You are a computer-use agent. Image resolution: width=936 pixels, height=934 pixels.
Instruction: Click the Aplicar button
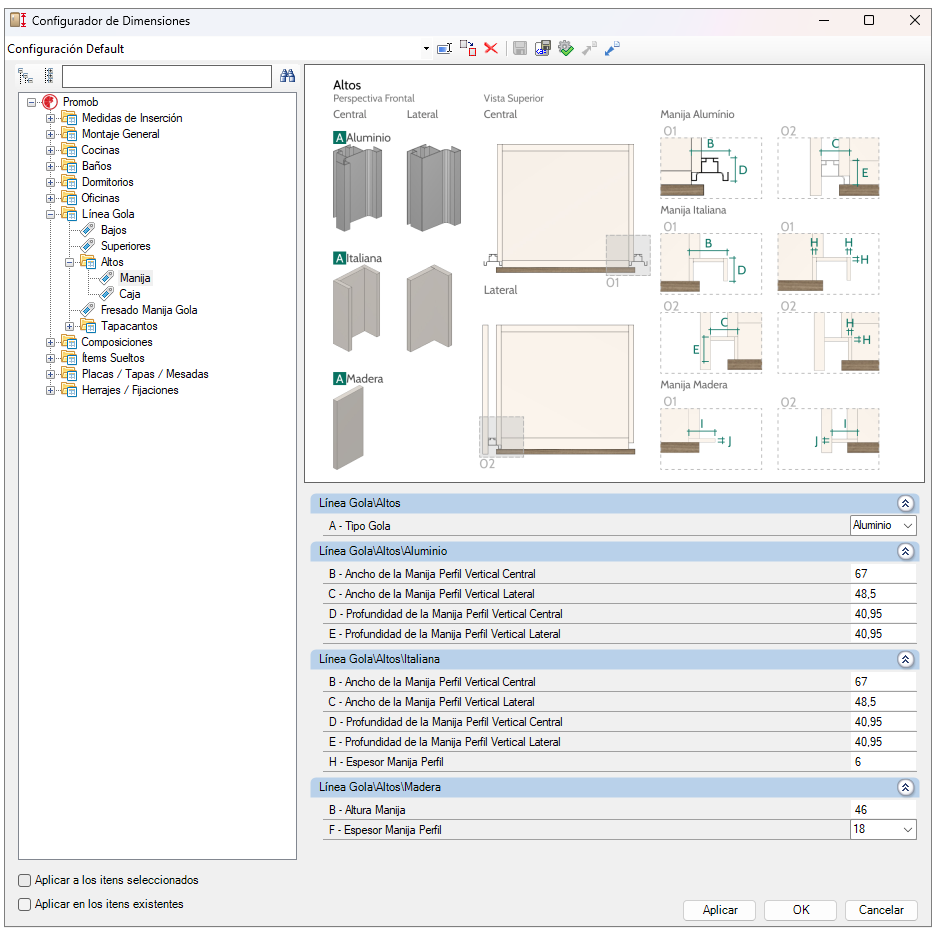(720, 910)
